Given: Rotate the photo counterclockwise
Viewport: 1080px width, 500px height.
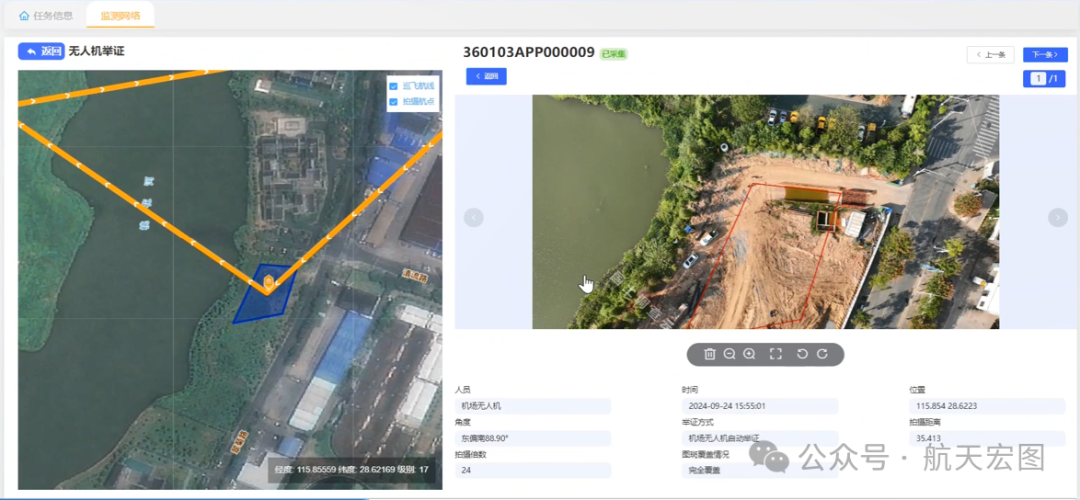Looking at the screenshot, I should (x=802, y=354).
